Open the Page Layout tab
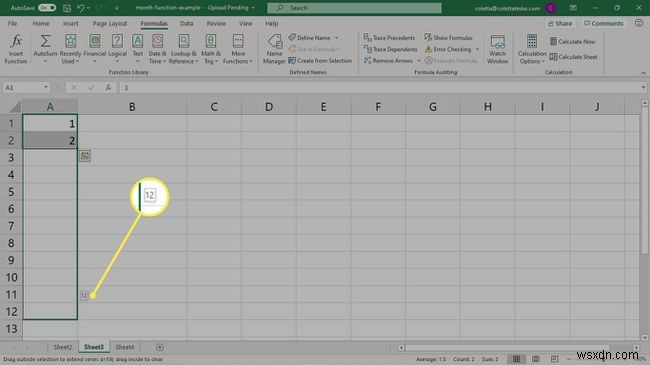Viewport: 650px width, 365px height. tap(110, 24)
